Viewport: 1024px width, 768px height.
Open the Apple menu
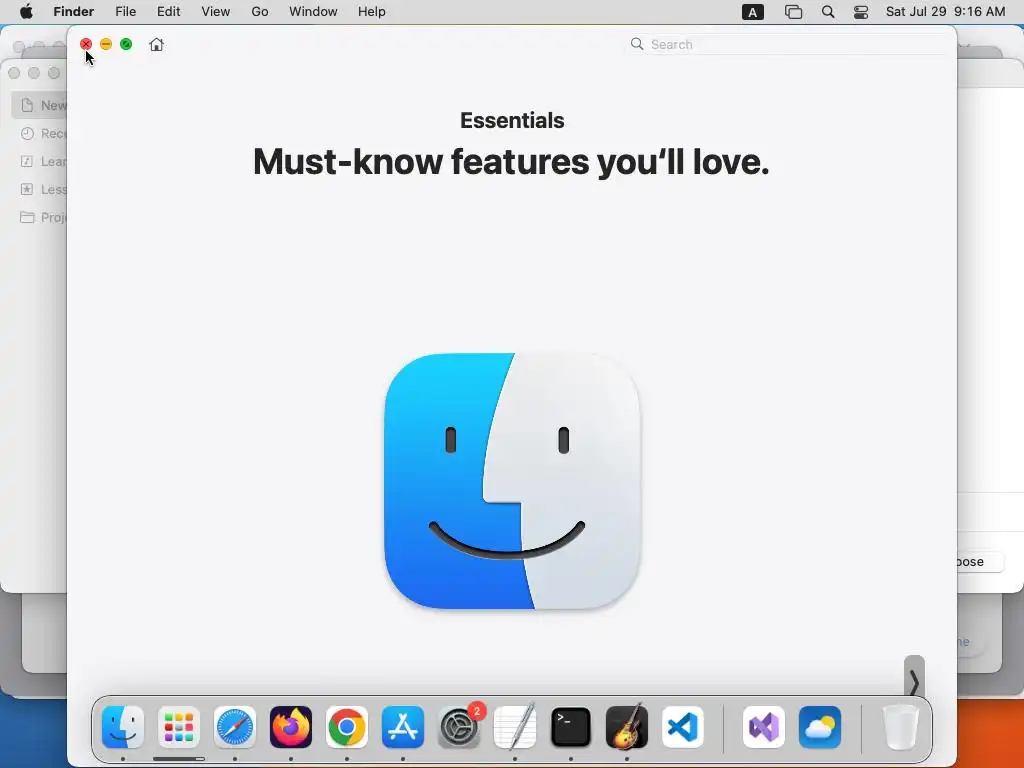tap(26, 12)
